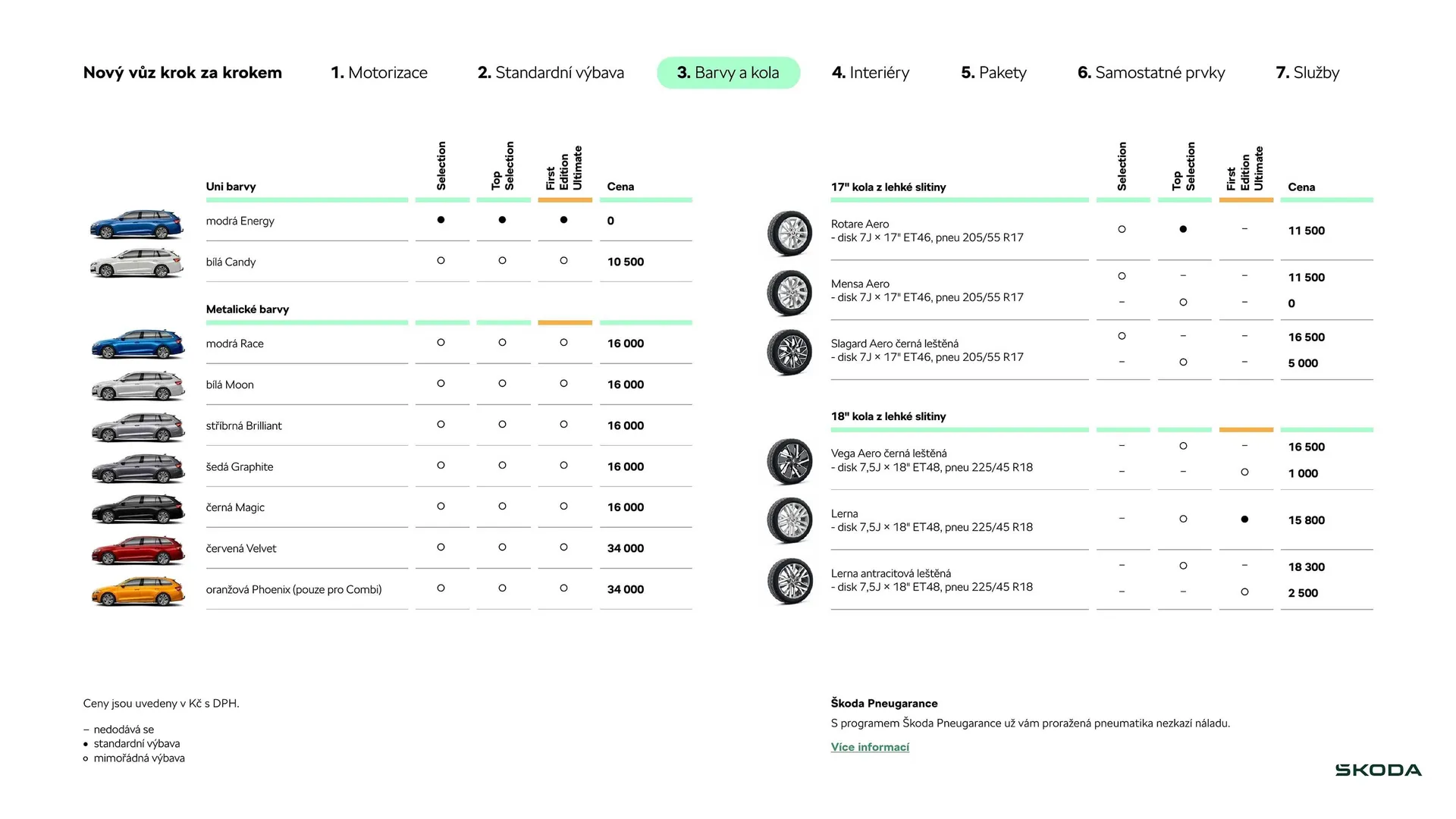This screenshot has width=1456, height=819.
Task: Click the Lerna antracitová wheel image
Action: 789,581
